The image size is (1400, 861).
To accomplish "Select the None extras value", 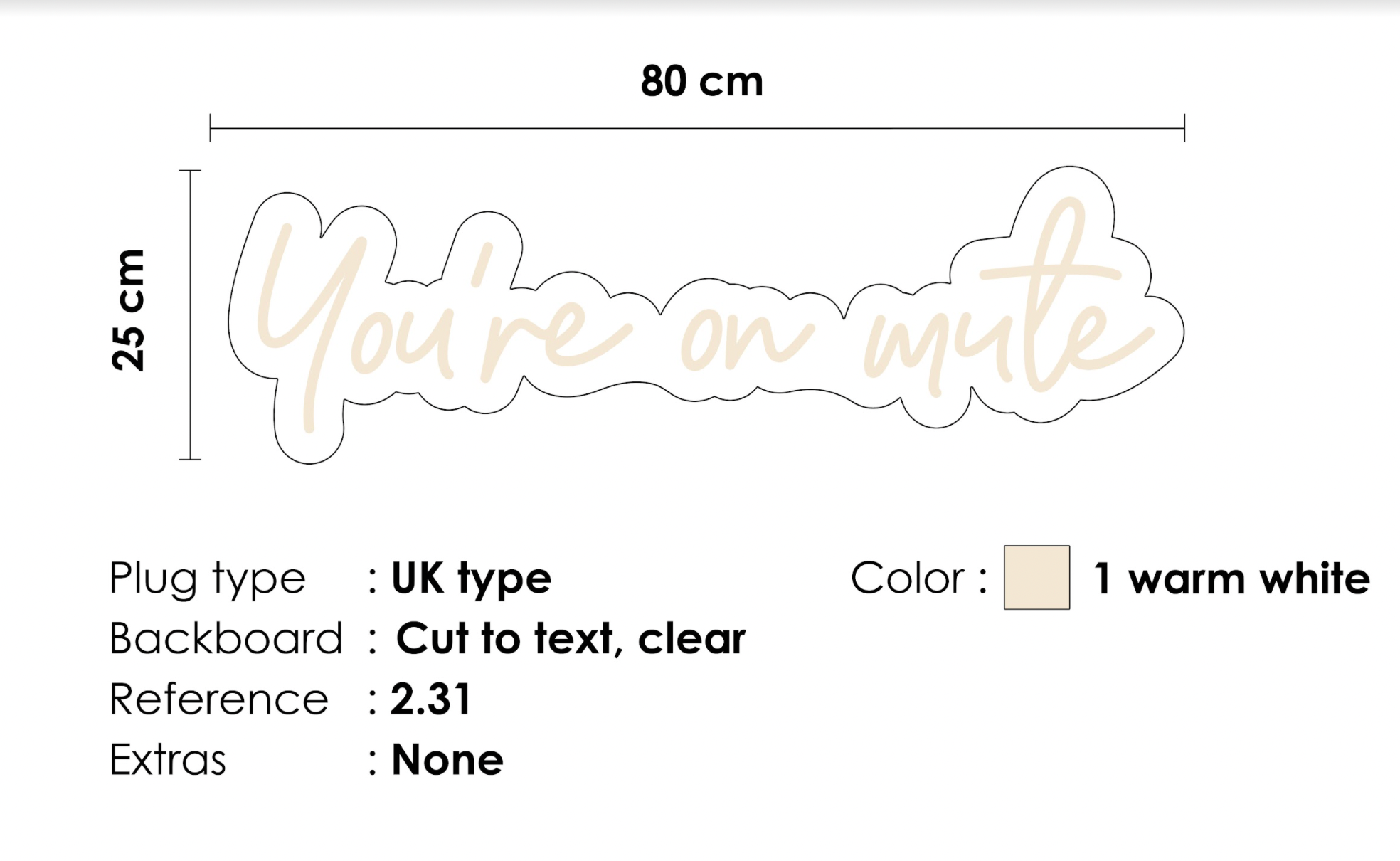I will click(447, 760).
